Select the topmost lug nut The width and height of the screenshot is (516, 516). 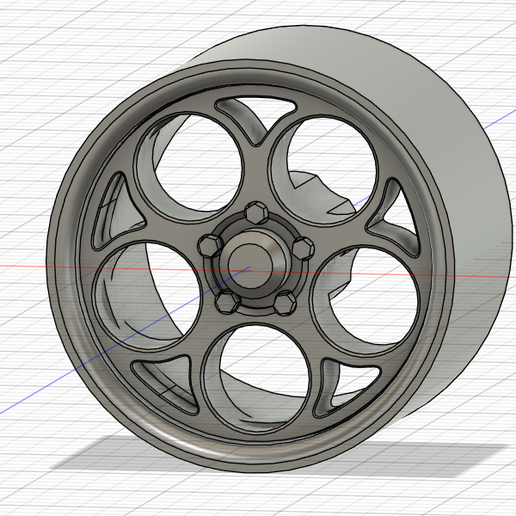pos(256,212)
